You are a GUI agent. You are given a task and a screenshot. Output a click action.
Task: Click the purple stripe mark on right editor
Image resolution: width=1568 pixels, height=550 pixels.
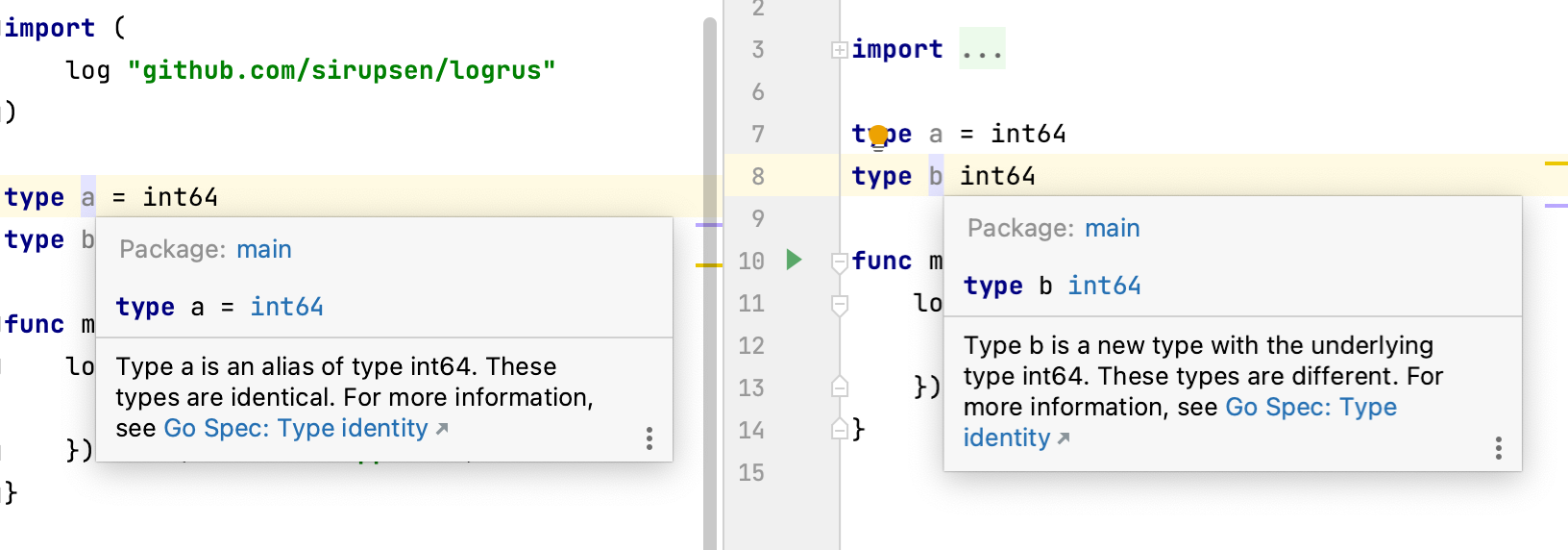tap(1556, 205)
